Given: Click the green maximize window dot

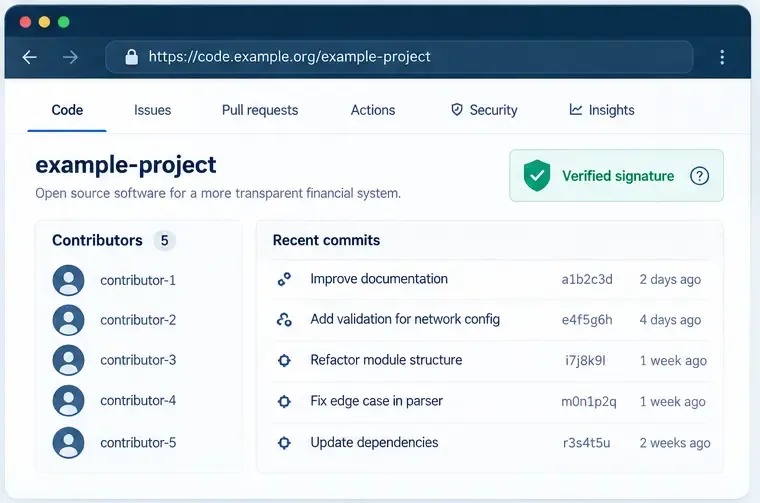Looking at the screenshot, I should [x=63, y=22].
